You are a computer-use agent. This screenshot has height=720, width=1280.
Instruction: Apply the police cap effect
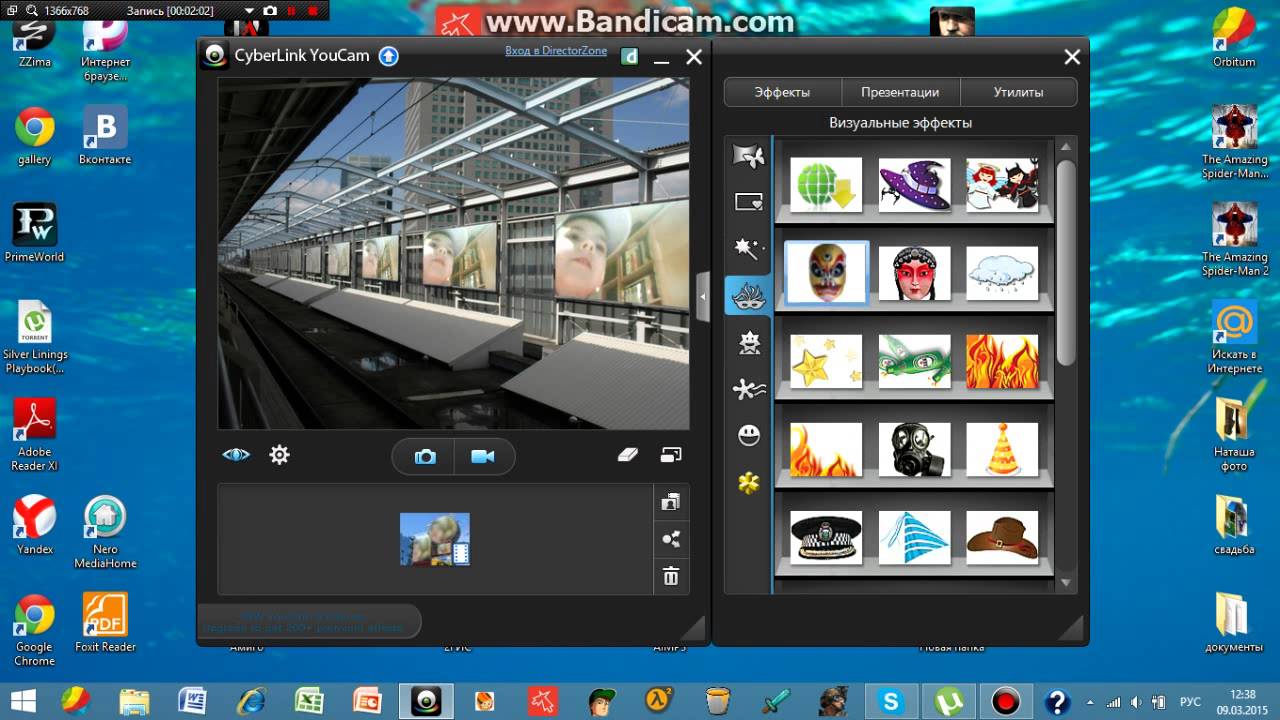[x=826, y=537]
